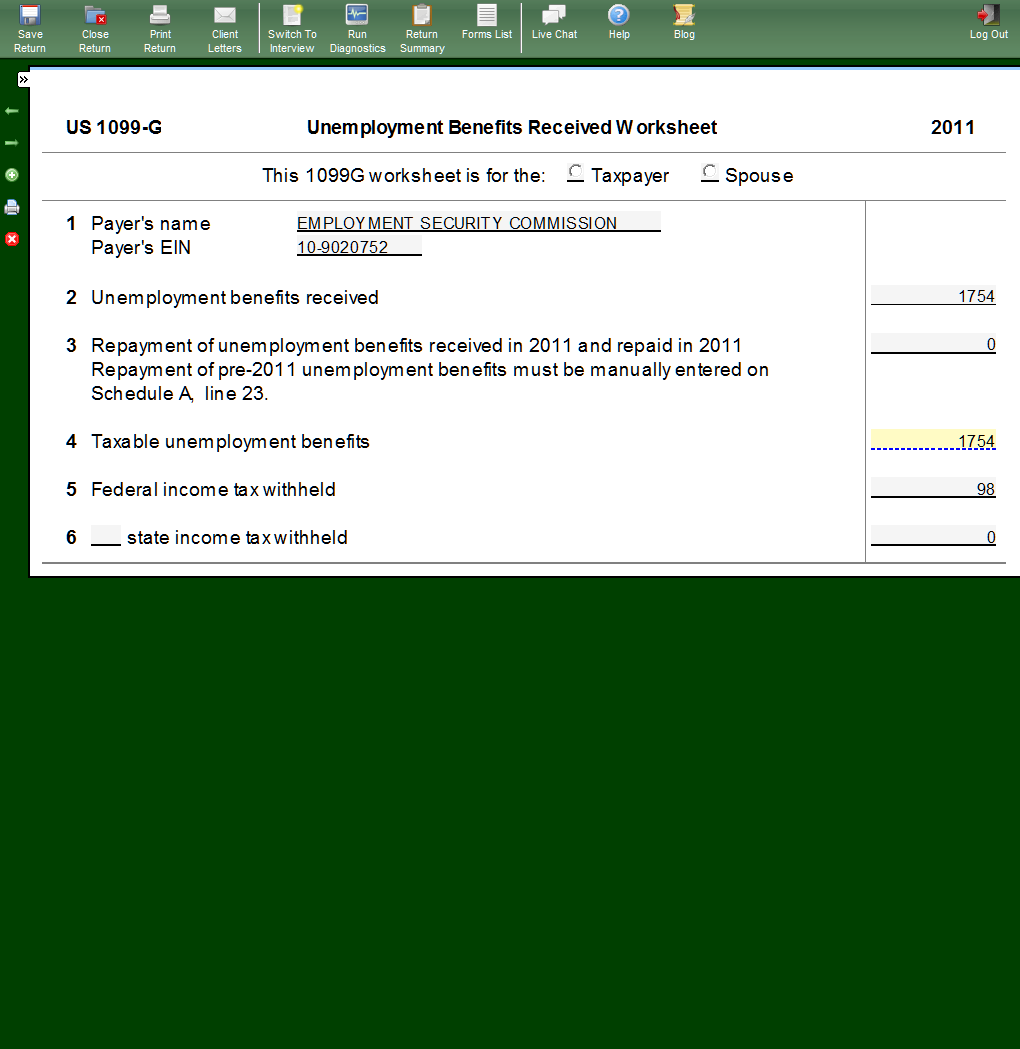Screen dimensions: 1020x1049
Task: Select the Spouse radio button
Action: click(x=710, y=173)
